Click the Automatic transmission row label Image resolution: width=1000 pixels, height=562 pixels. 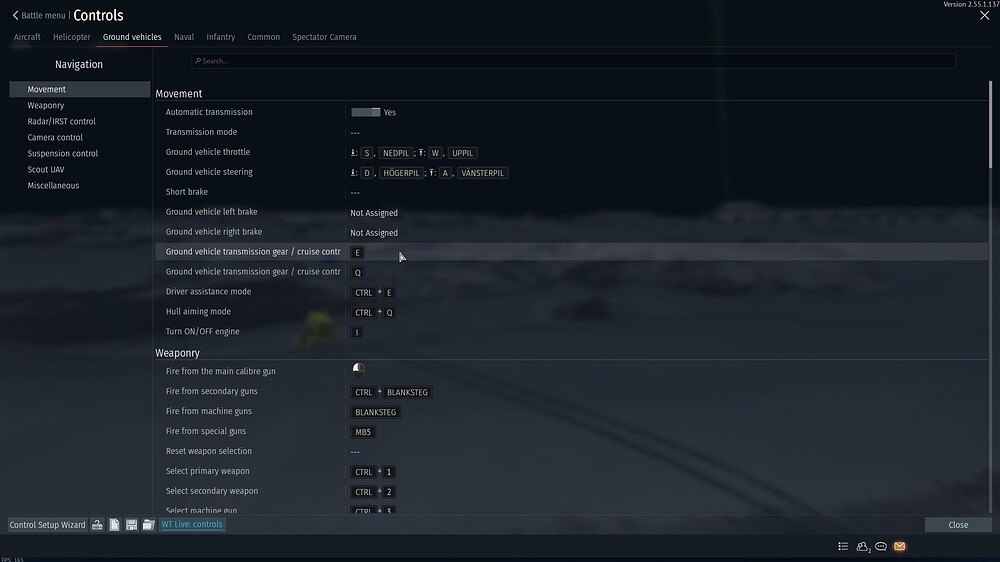(209, 112)
